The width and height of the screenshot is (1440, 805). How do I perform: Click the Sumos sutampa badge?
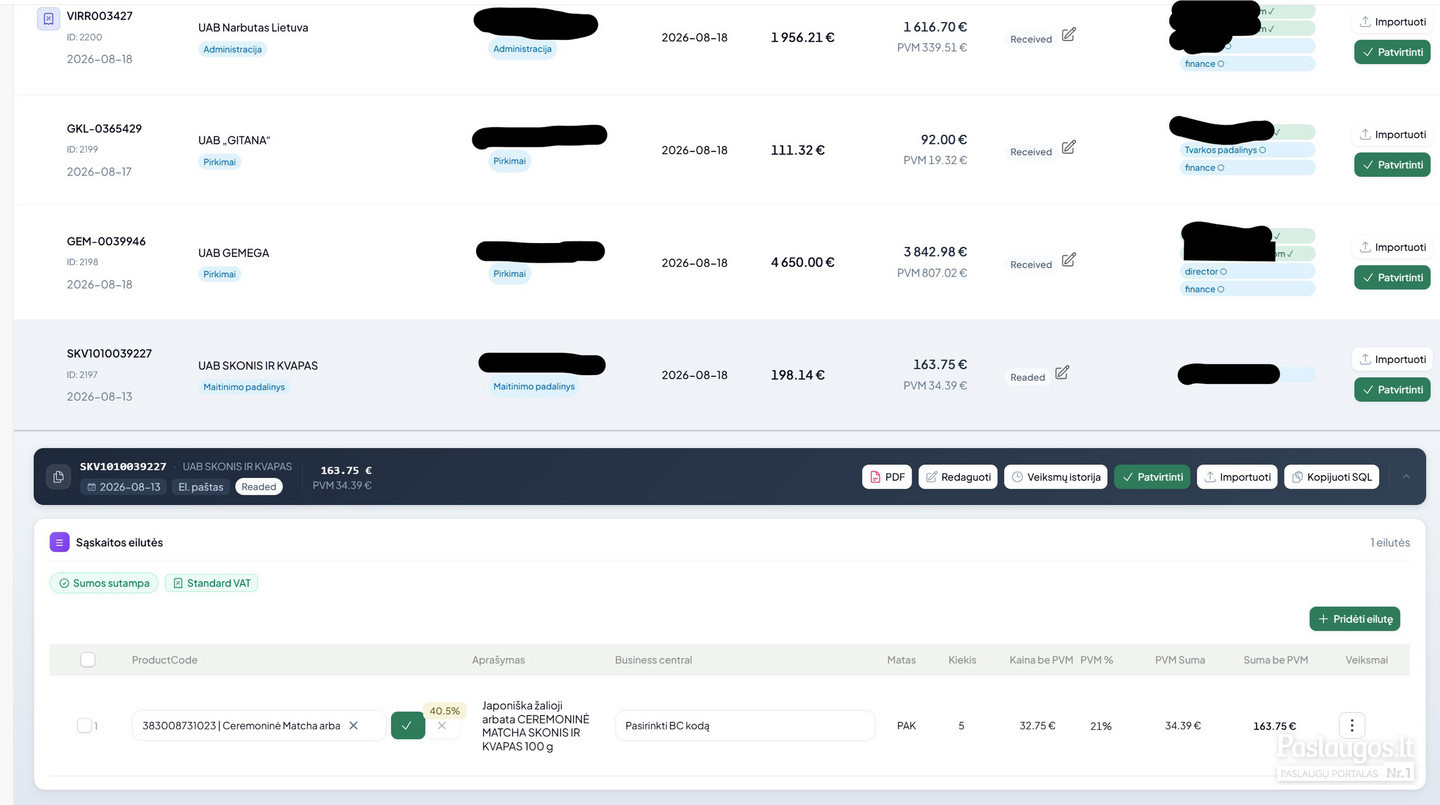click(104, 583)
